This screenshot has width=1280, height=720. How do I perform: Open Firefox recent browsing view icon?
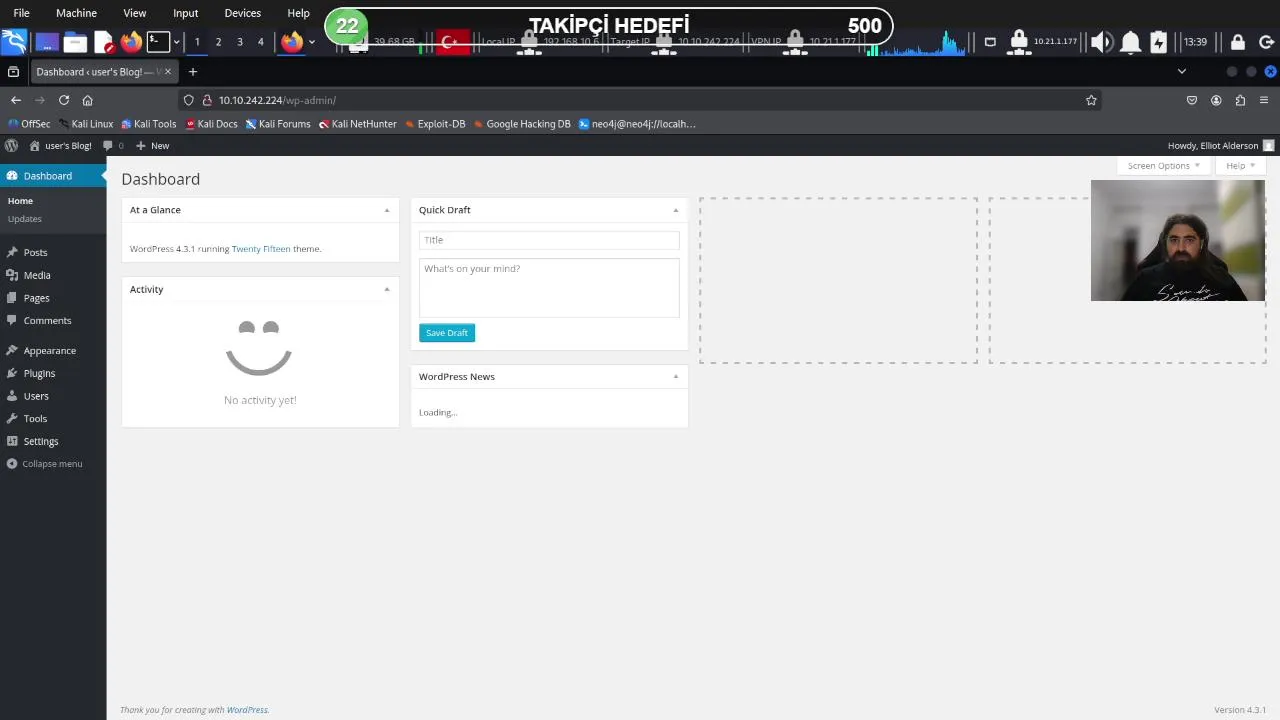(13, 72)
